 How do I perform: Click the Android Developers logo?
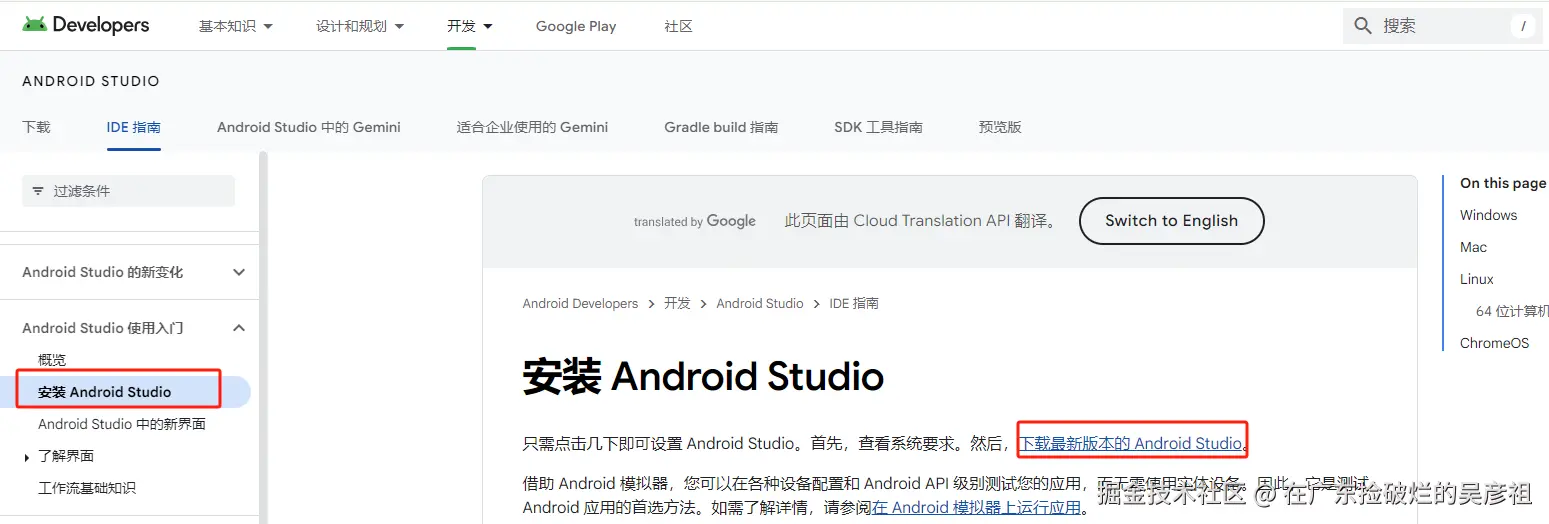(86, 25)
